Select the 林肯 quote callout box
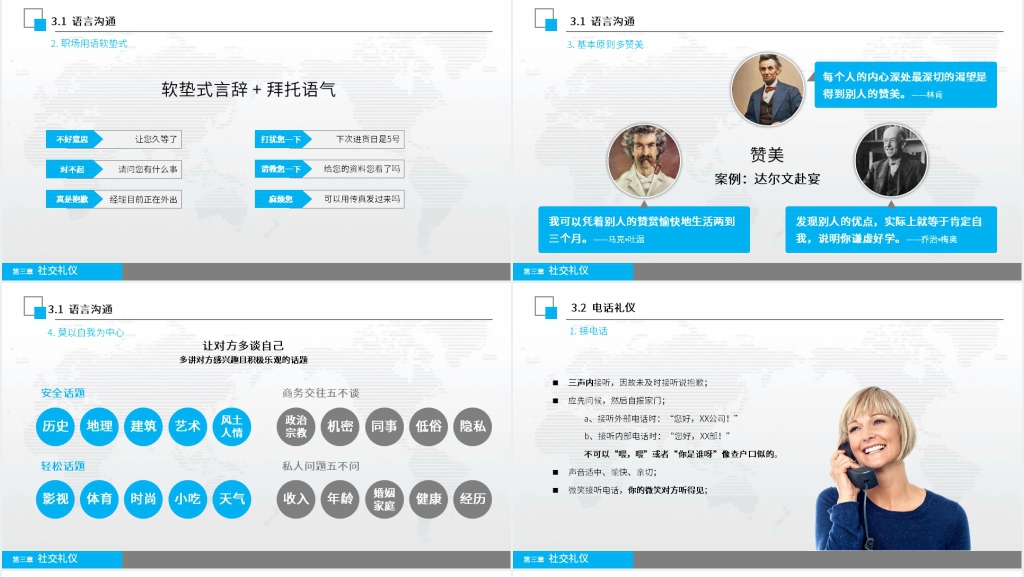Image resolution: width=1024 pixels, height=577 pixels. coord(905,85)
